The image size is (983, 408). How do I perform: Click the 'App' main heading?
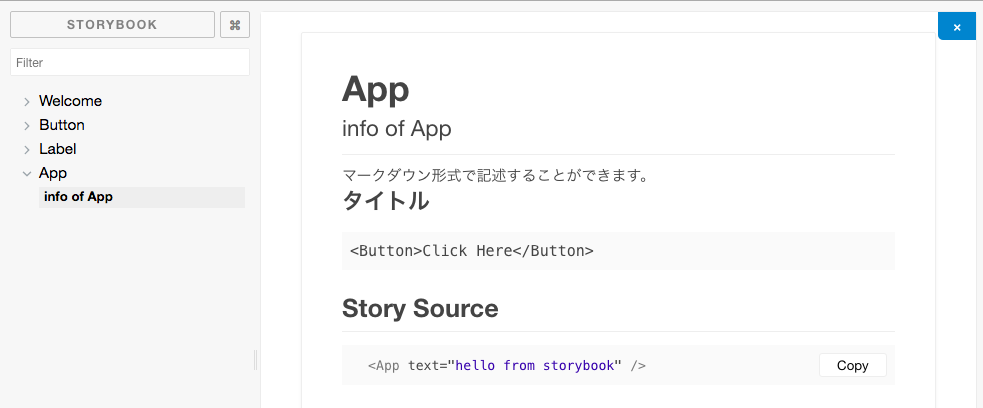(376, 90)
